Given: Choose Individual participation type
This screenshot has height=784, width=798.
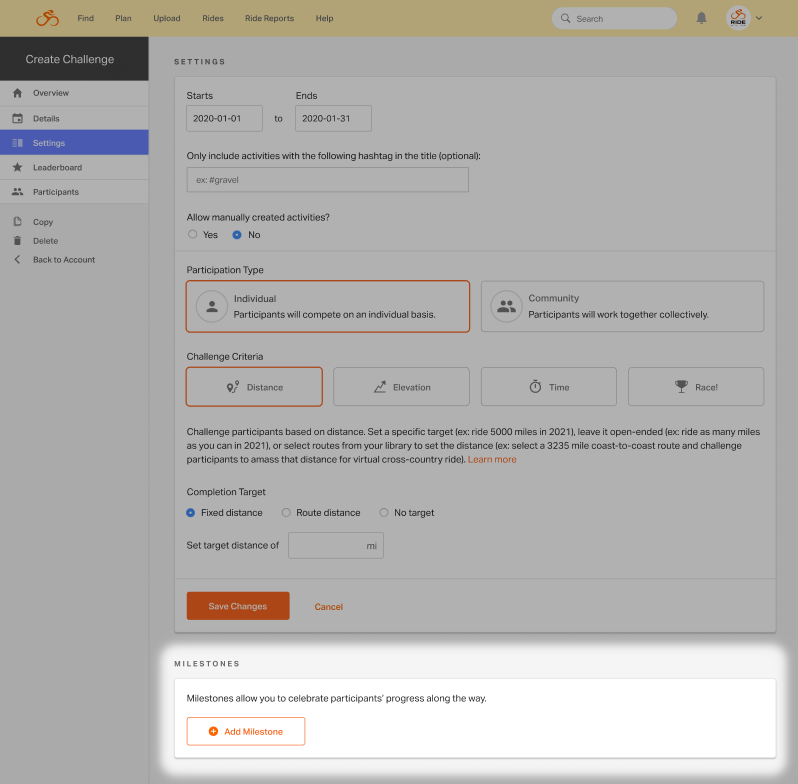Looking at the screenshot, I should (x=328, y=306).
